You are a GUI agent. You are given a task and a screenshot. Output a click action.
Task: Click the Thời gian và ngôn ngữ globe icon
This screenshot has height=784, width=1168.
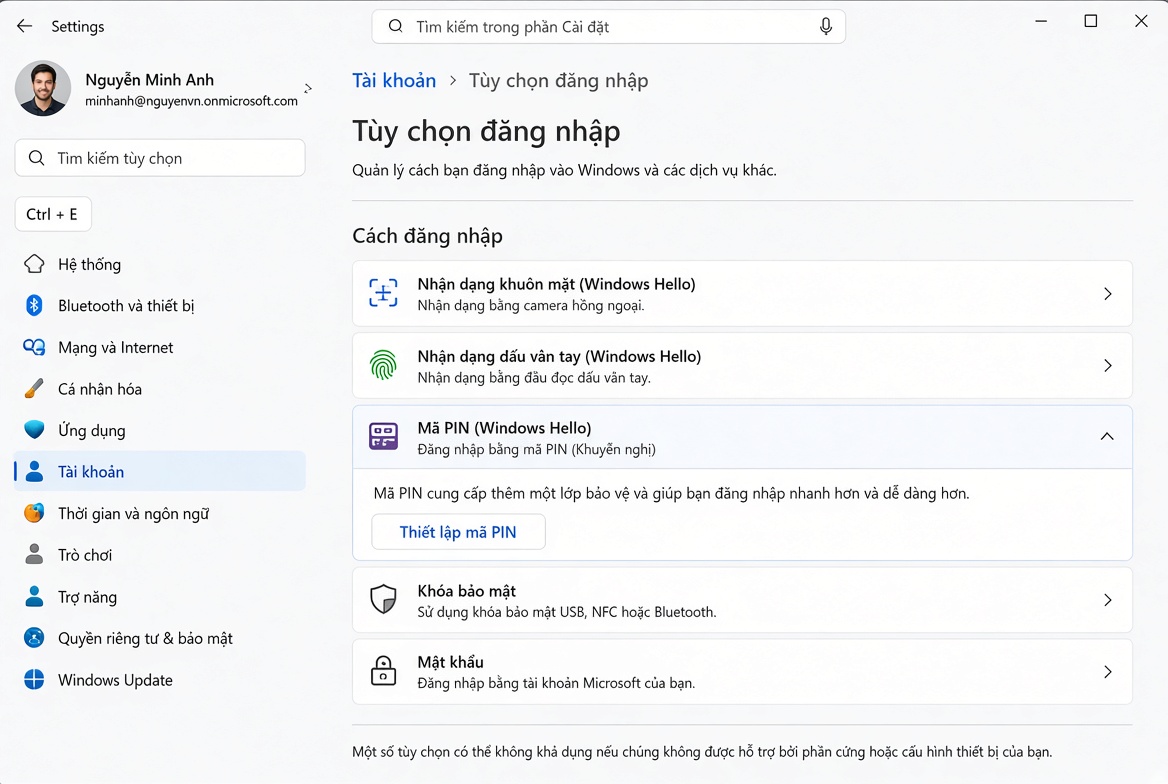pyautogui.click(x=34, y=513)
